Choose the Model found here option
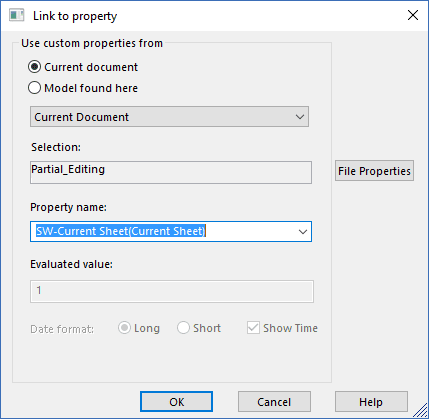Image resolution: width=429 pixels, height=419 pixels. pos(35,88)
